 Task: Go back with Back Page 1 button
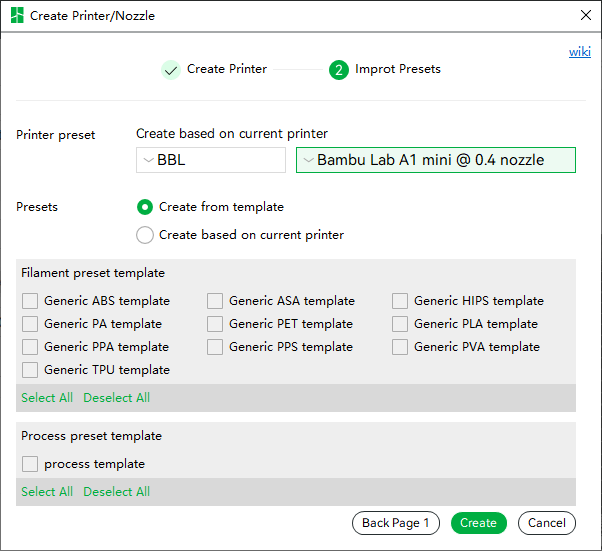[396, 523]
